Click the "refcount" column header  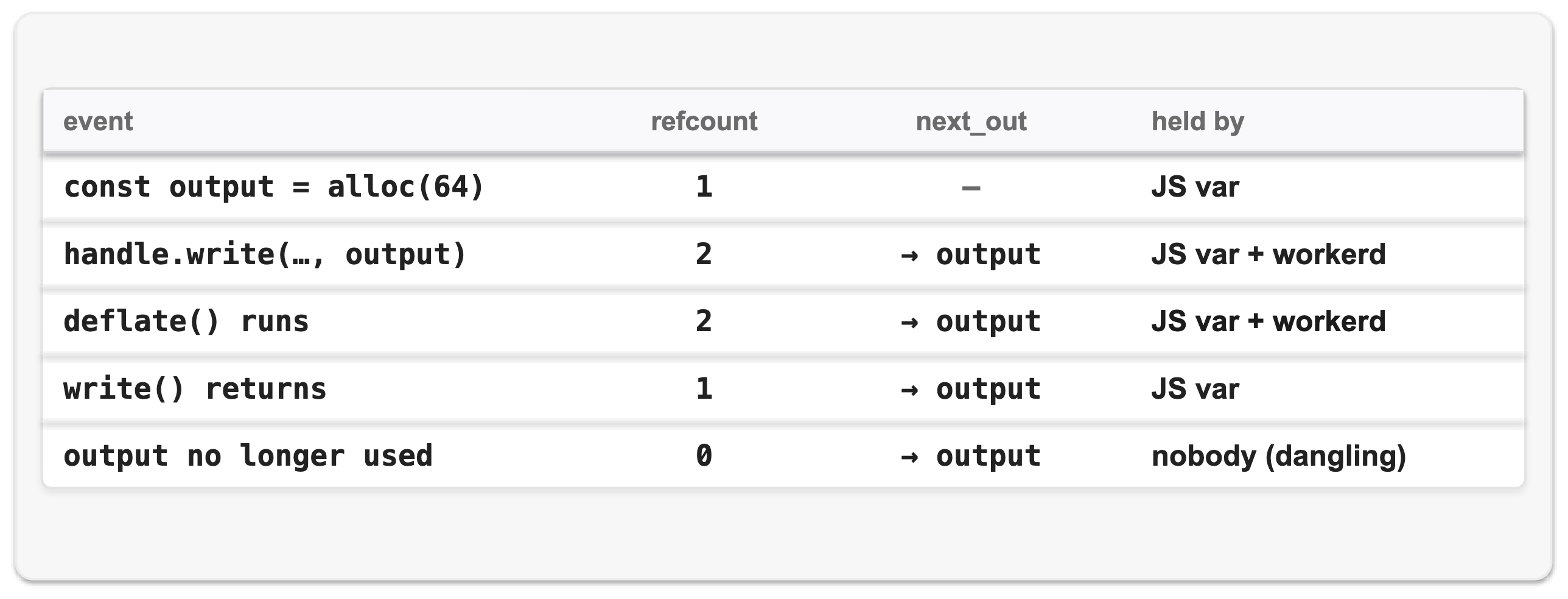(x=704, y=121)
